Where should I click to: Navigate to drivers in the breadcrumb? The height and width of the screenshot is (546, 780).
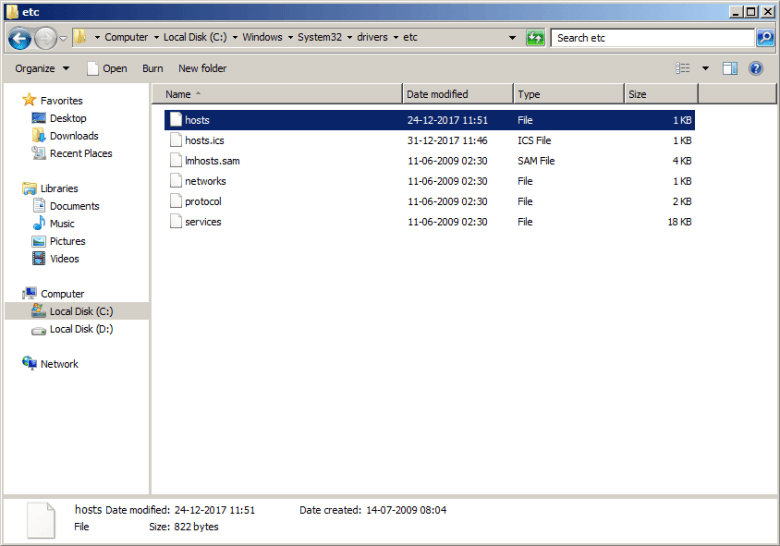[372, 37]
